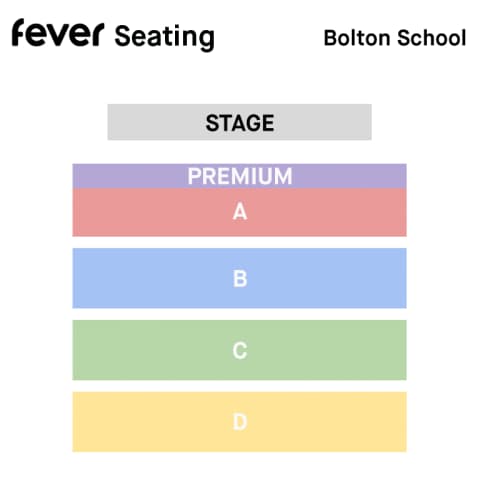Click the letter C label
The image size is (480, 480).
240,351
